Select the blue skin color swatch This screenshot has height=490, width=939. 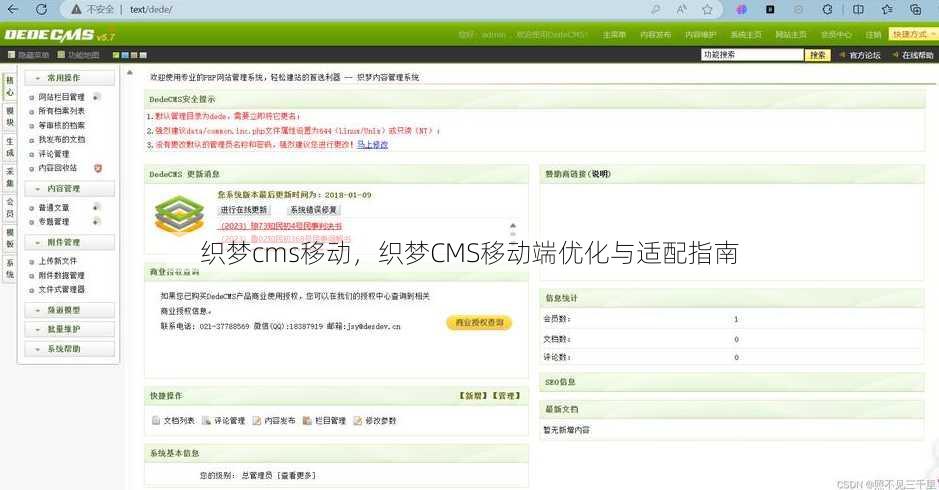tap(125, 55)
